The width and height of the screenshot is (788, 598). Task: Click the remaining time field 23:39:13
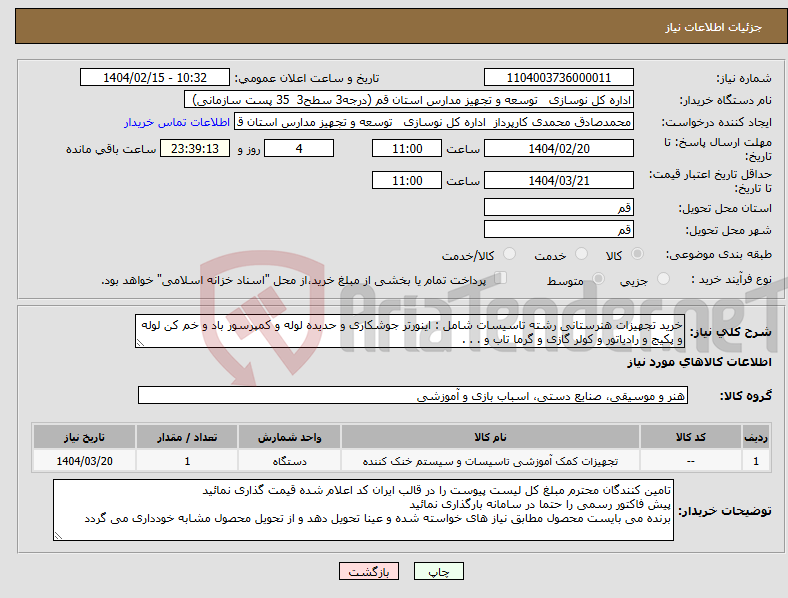click(195, 148)
